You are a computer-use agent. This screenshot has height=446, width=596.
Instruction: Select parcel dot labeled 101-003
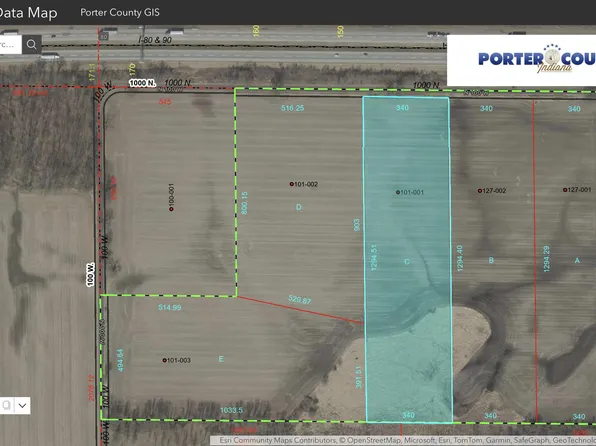165,360
